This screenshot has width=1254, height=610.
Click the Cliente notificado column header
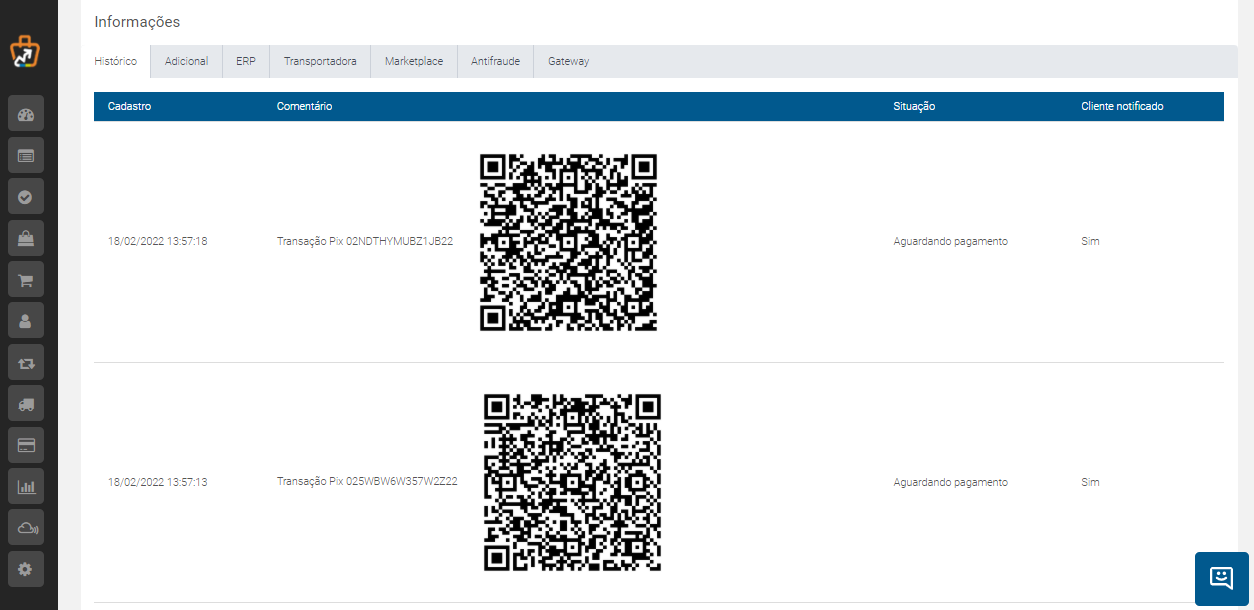(1122, 106)
